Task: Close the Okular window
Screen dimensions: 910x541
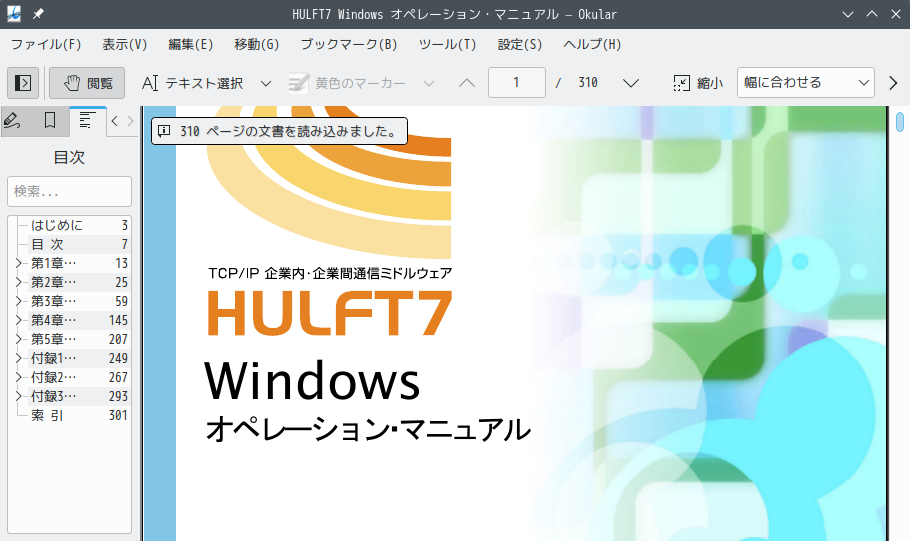Action: [x=895, y=14]
